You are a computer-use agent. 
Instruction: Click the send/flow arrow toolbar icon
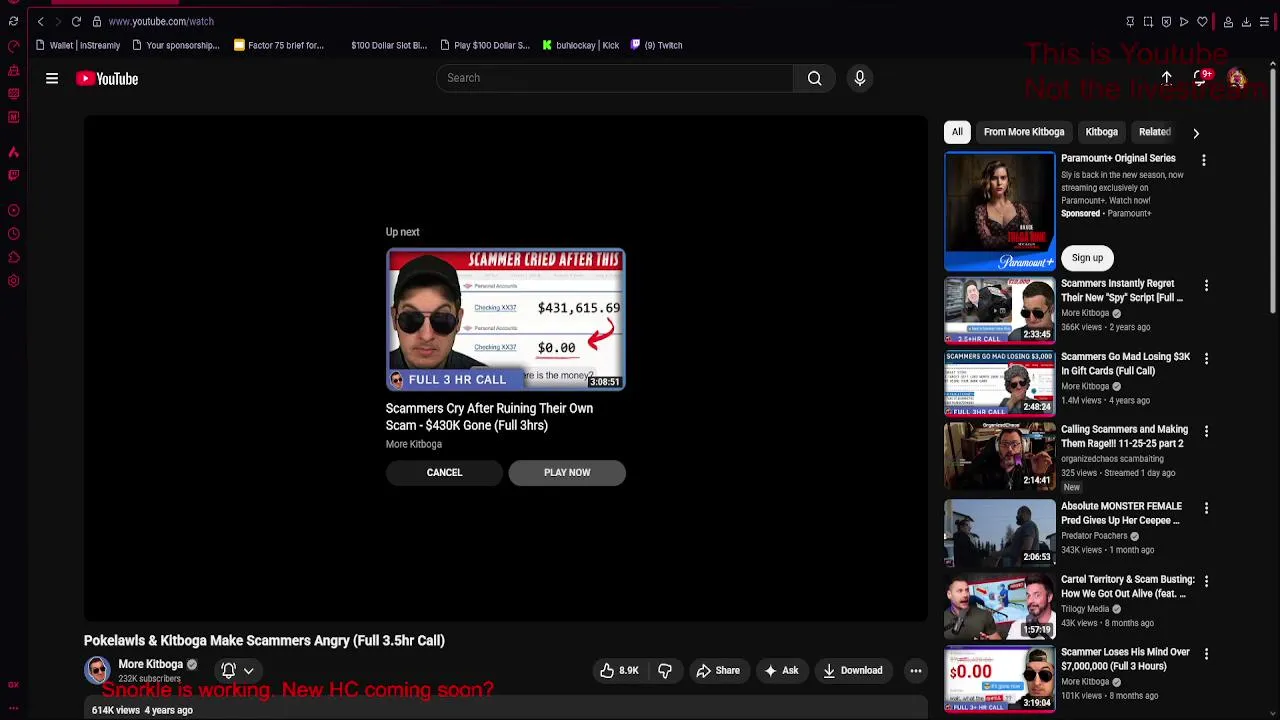(x=1184, y=21)
